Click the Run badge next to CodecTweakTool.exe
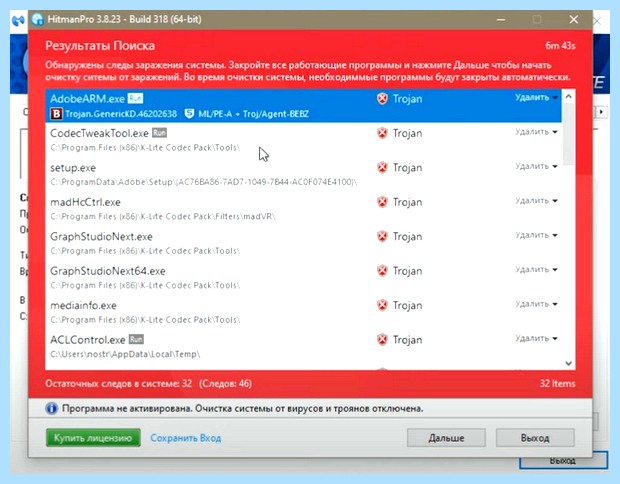620x484 pixels. pyautogui.click(x=160, y=132)
